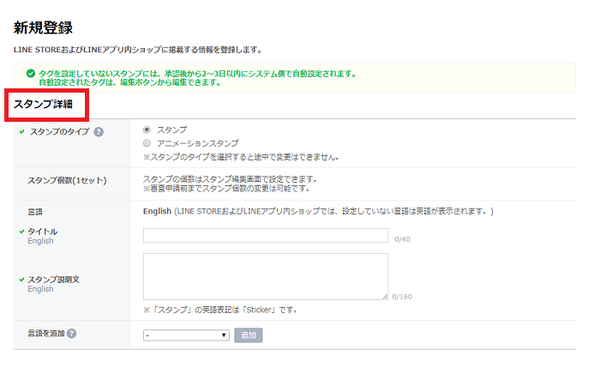Click the 追加 button
This screenshot has height=368, width=600.
tap(248, 335)
